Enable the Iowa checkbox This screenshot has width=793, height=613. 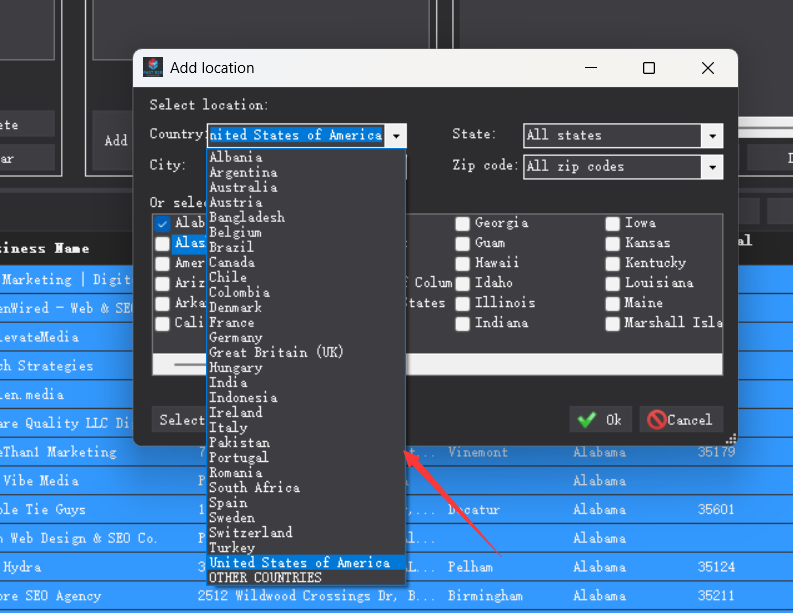613,223
